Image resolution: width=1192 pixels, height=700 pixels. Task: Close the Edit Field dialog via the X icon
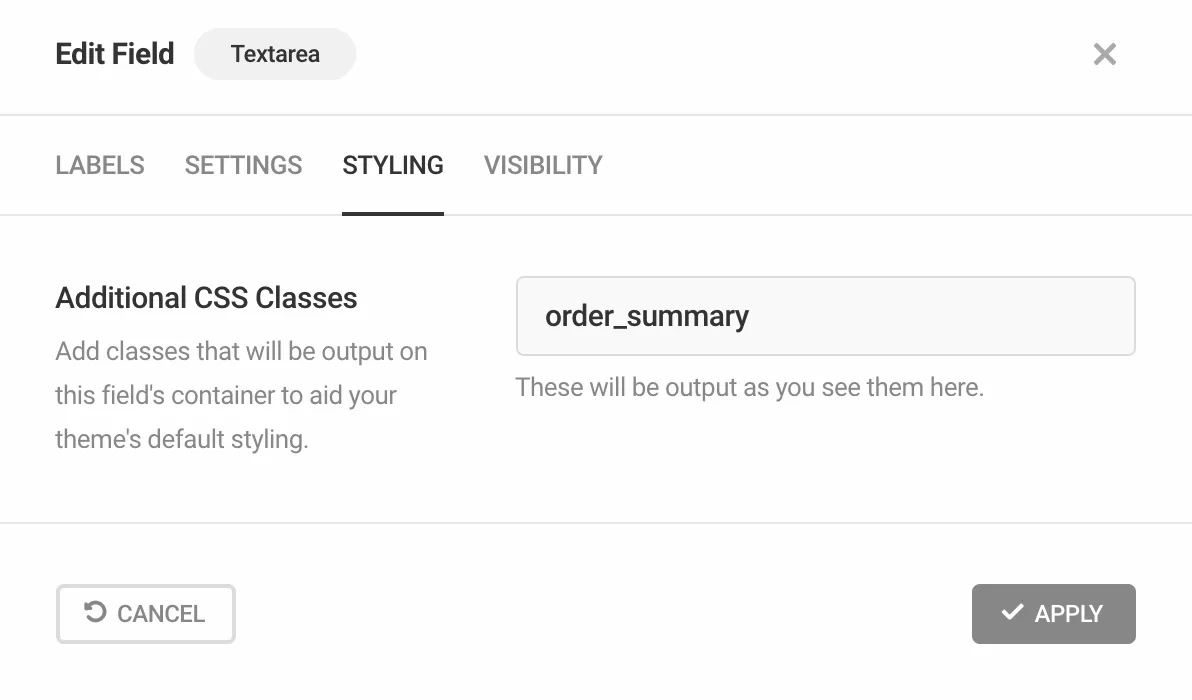tap(1104, 54)
